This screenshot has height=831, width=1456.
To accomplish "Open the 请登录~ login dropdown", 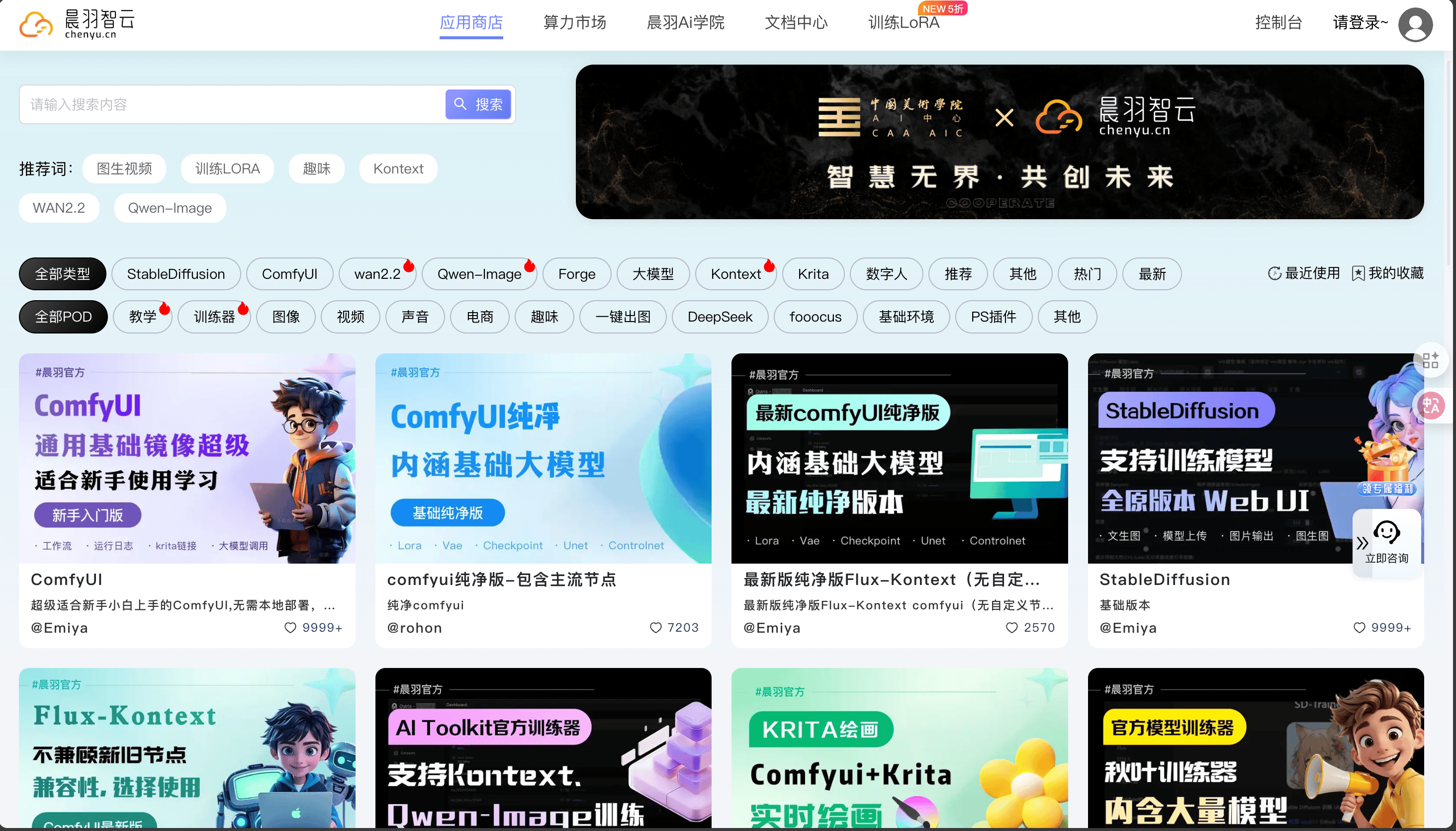I will [x=1360, y=23].
